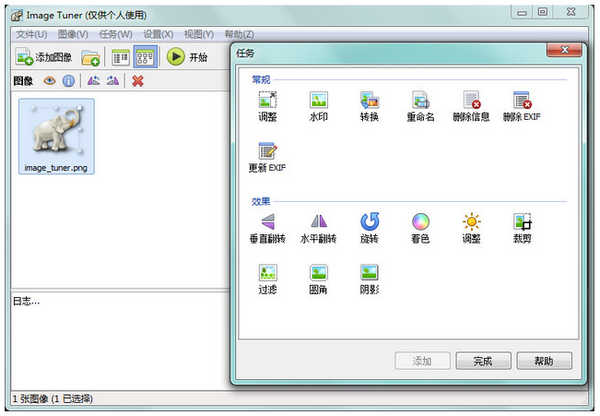The width and height of the screenshot is (600, 416).
Task: Open the 帮助(Z) menu
Action: (x=239, y=35)
